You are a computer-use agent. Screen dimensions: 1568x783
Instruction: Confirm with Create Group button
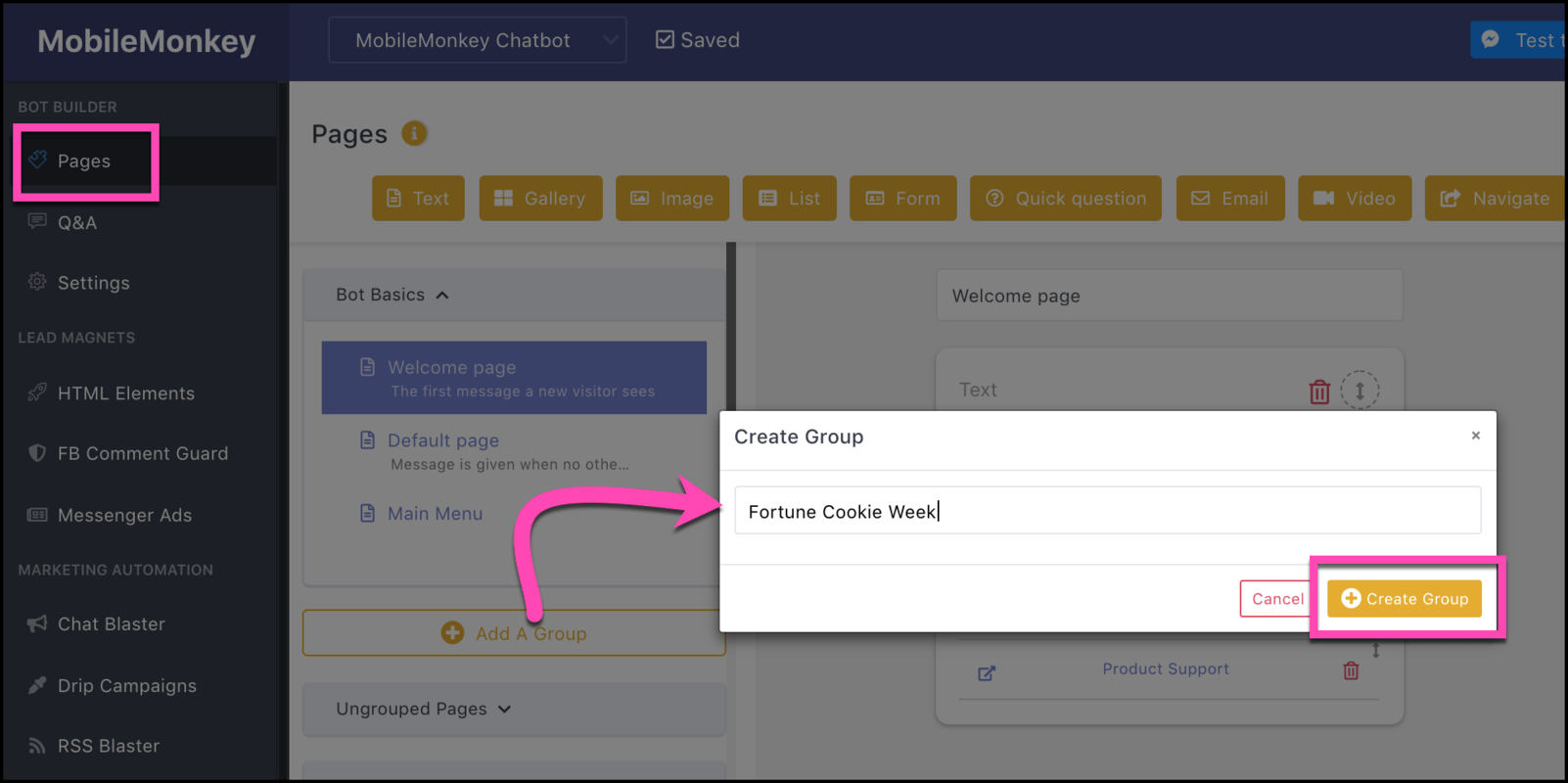[1405, 599]
